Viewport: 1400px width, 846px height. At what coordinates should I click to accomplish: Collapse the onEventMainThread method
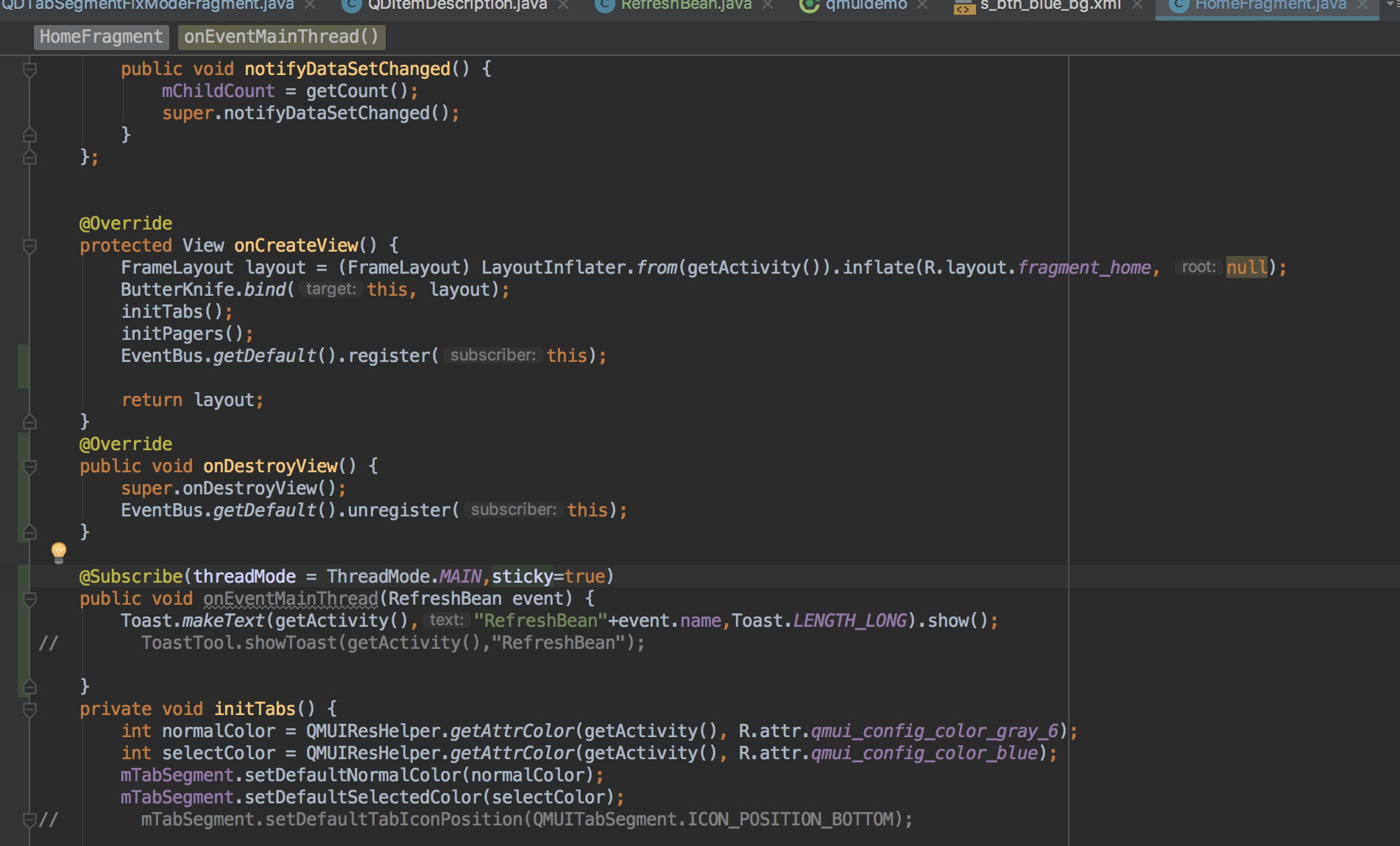pos(30,600)
